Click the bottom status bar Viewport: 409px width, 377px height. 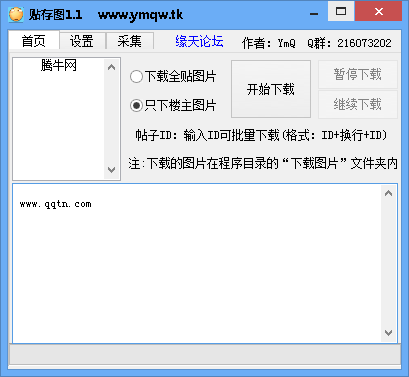pos(205,354)
